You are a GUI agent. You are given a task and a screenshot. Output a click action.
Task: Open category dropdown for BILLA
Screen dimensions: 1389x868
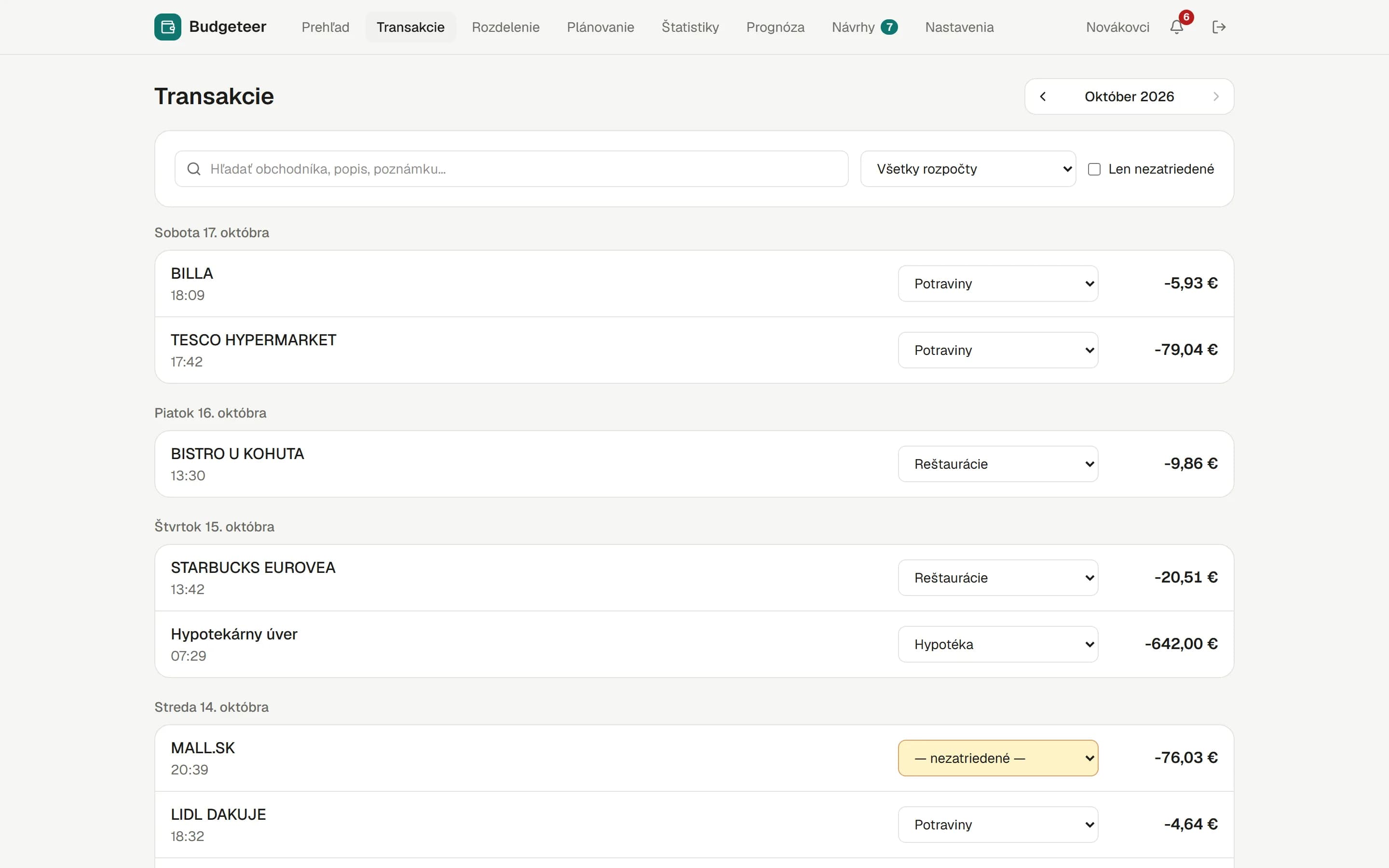pyautogui.click(x=998, y=284)
